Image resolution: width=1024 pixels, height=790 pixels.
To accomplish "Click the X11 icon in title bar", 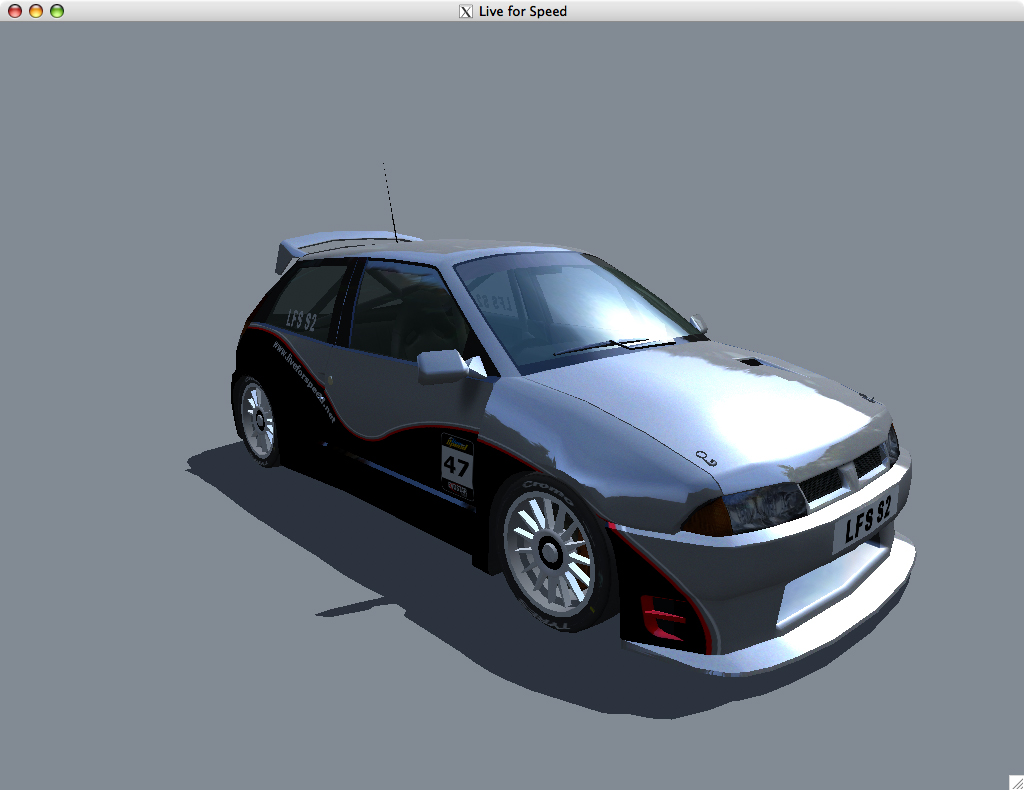I will tap(466, 11).
